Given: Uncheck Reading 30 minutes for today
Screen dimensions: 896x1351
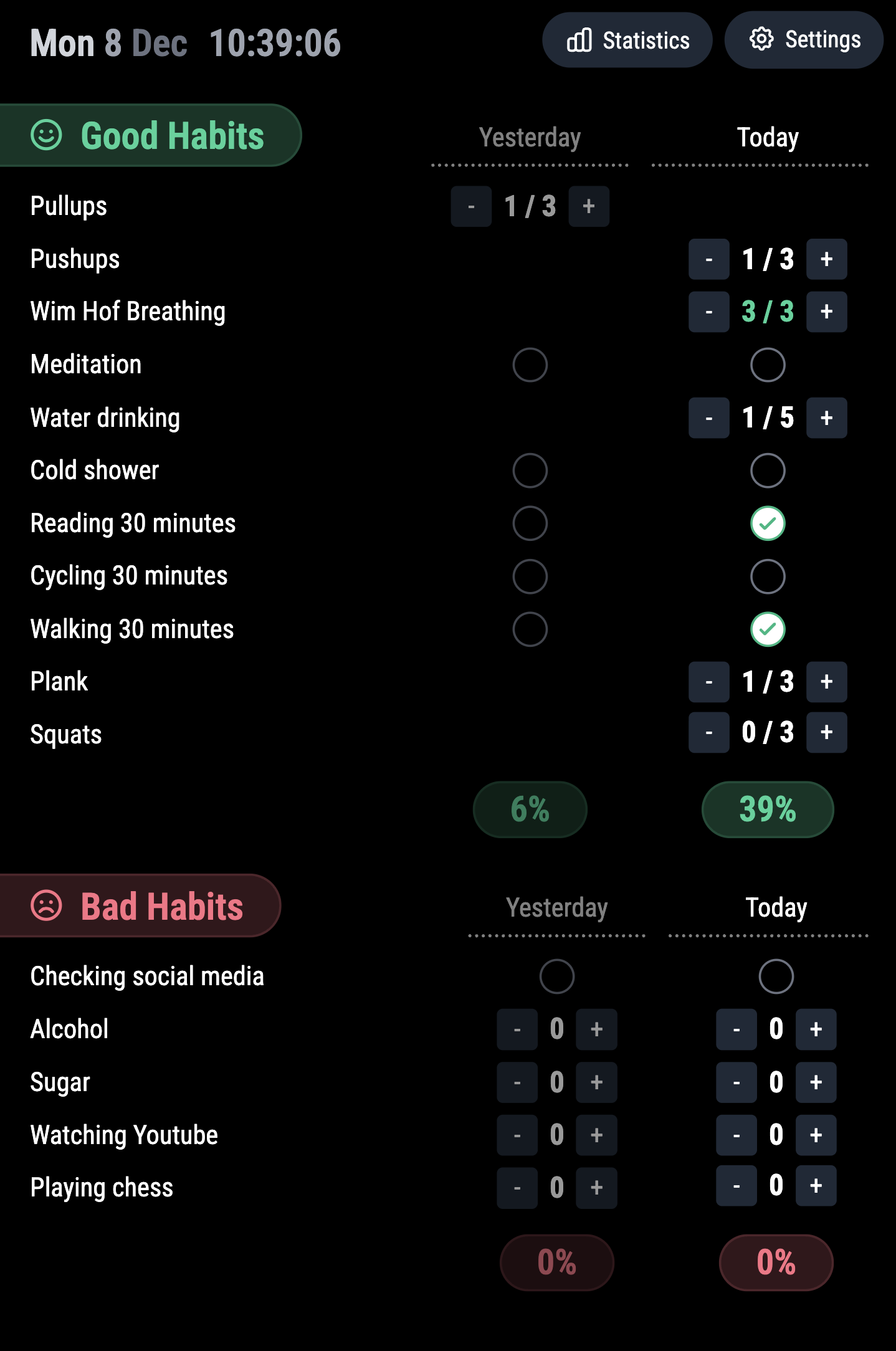Looking at the screenshot, I should tap(767, 523).
